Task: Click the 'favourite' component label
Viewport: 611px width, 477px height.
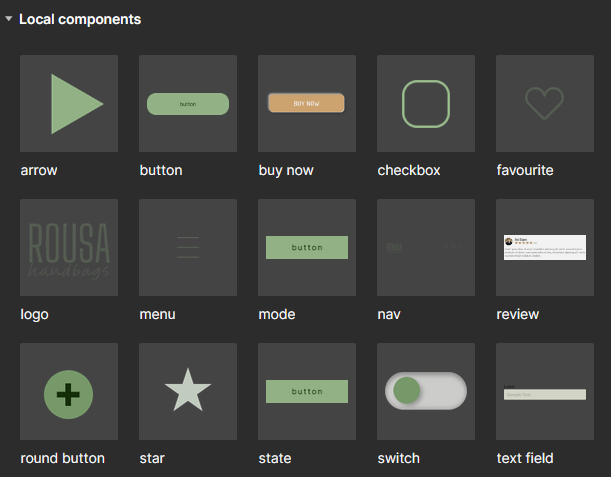Action: tap(525, 170)
